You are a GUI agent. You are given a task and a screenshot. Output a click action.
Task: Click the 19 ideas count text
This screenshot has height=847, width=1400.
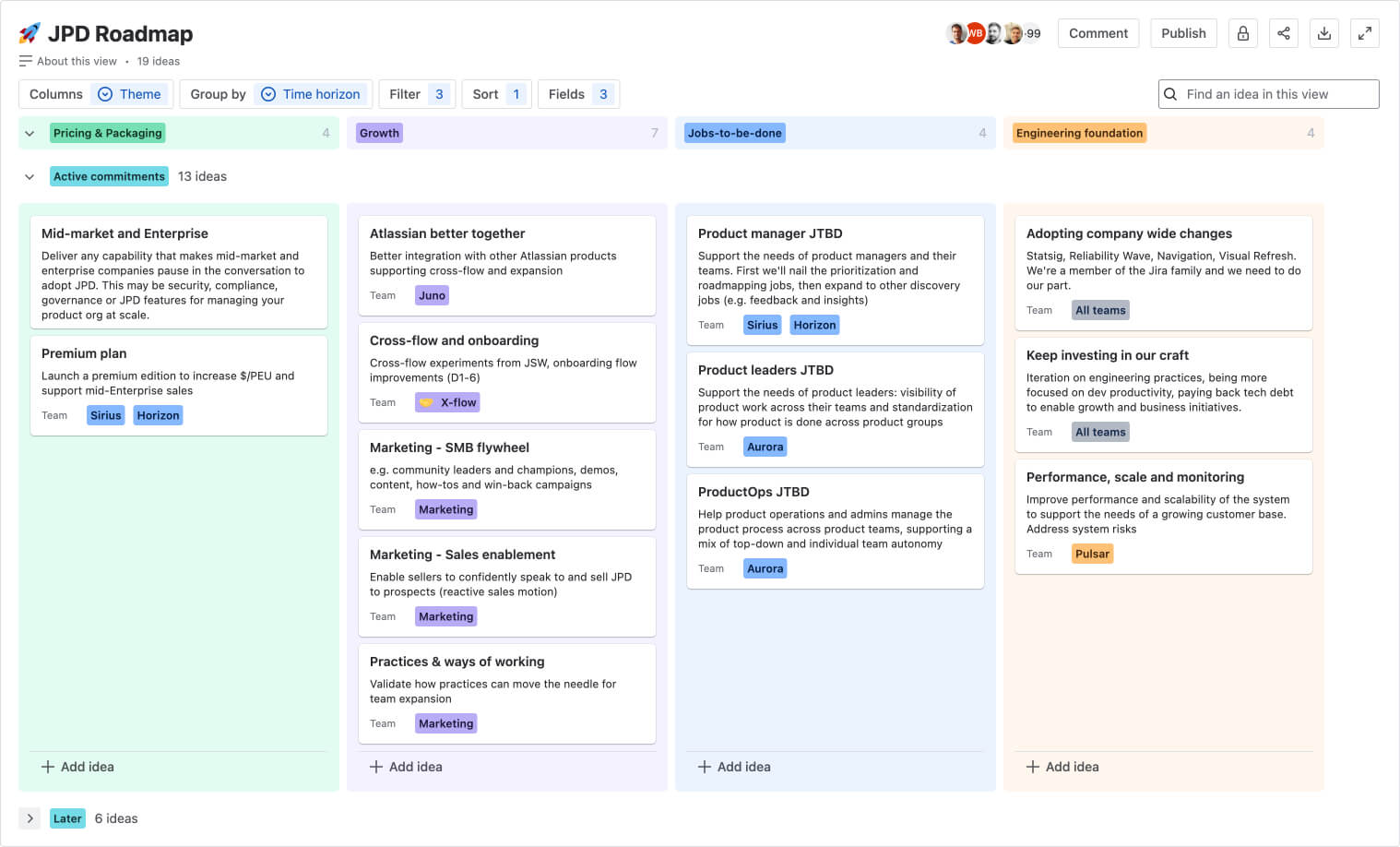tap(159, 61)
